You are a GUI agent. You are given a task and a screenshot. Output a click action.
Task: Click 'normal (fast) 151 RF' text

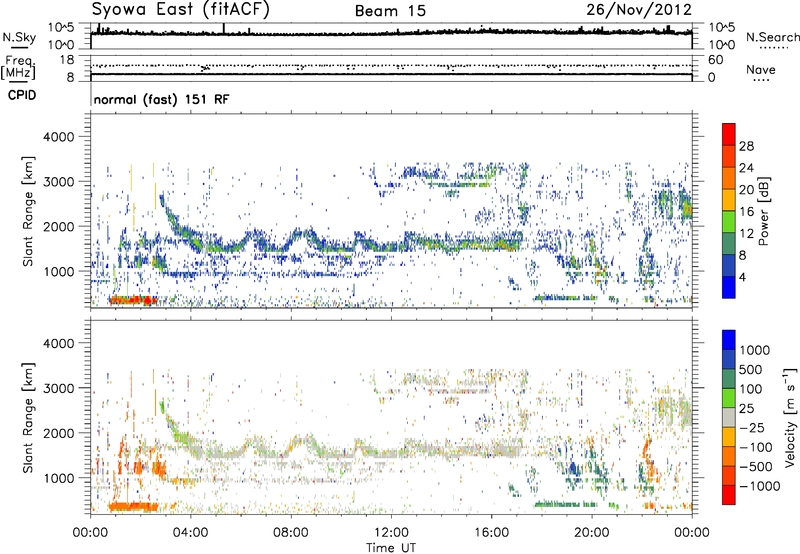click(x=161, y=99)
